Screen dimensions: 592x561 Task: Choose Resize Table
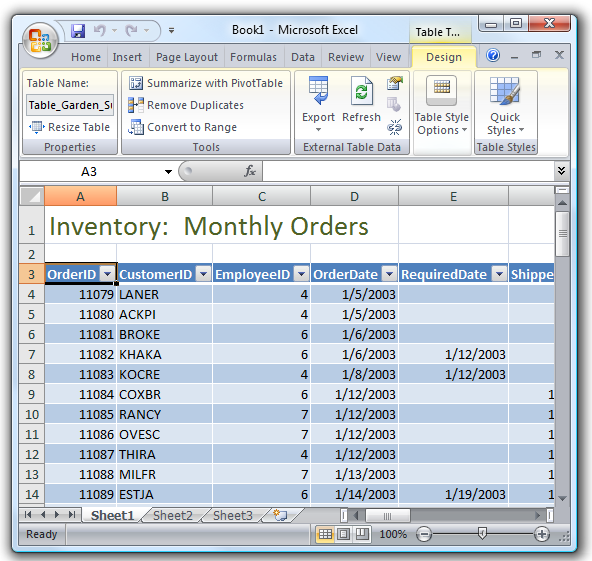(70, 127)
